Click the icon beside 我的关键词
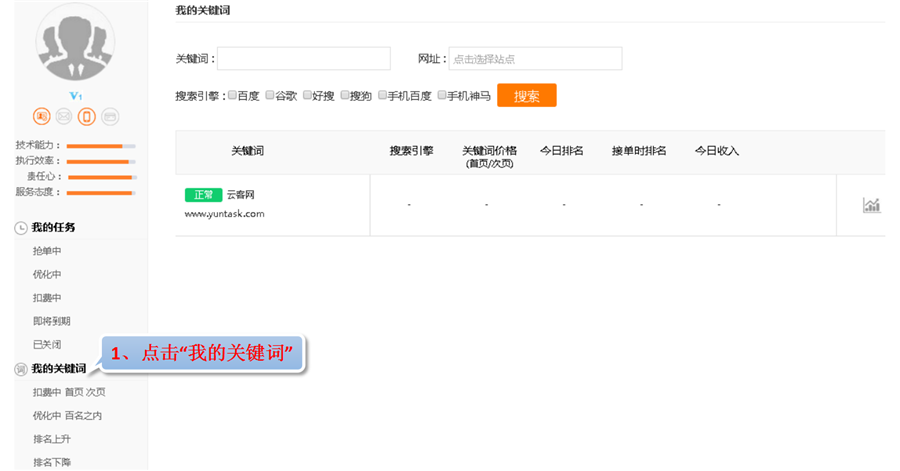 tap(21, 369)
